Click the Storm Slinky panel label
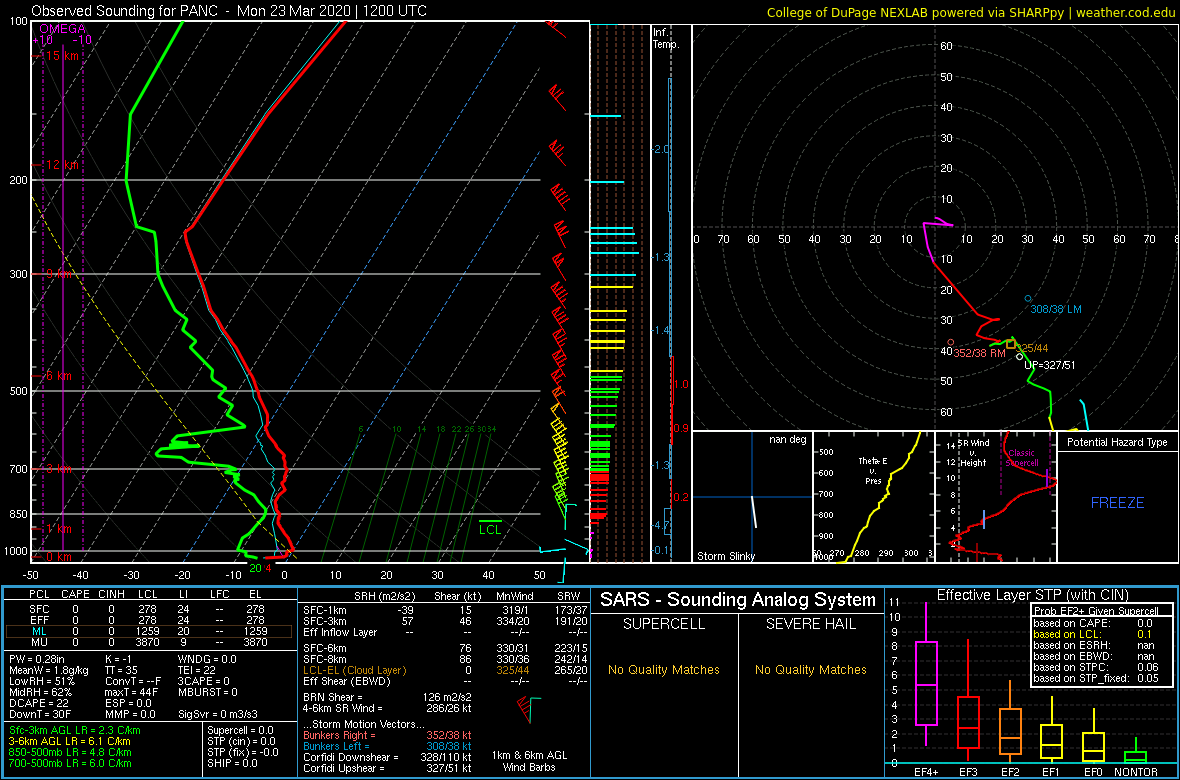Image resolution: width=1180 pixels, height=780 pixels. point(725,556)
